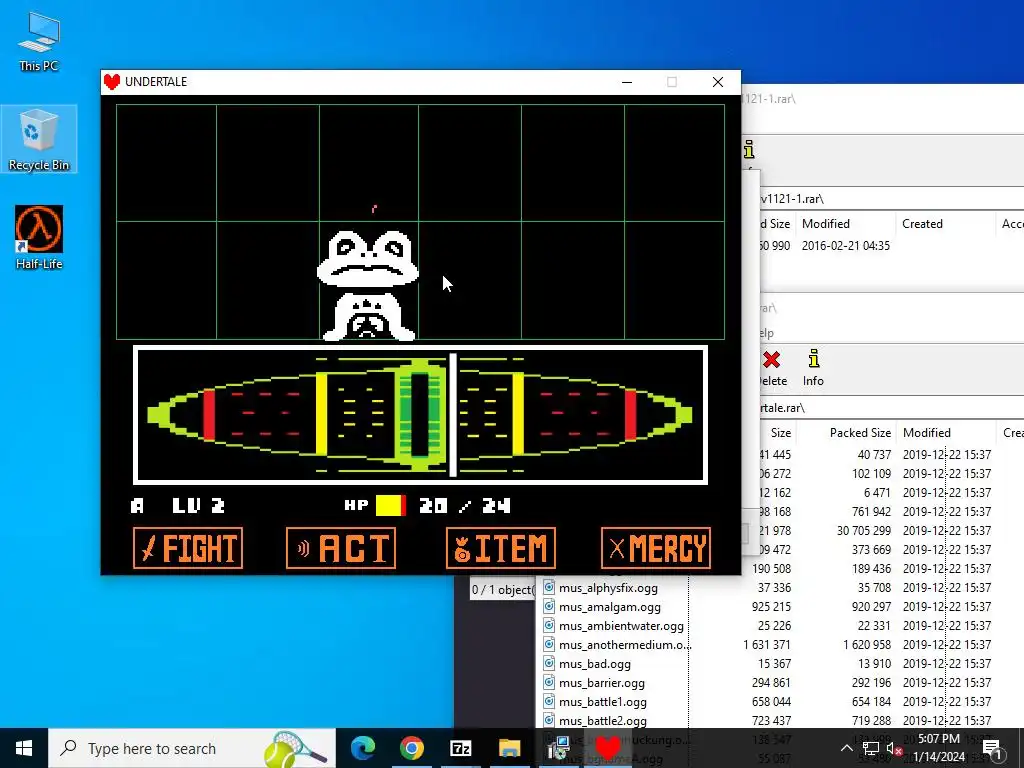Minimize the Undertale window
1024x768 pixels.
tap(627, 82)
